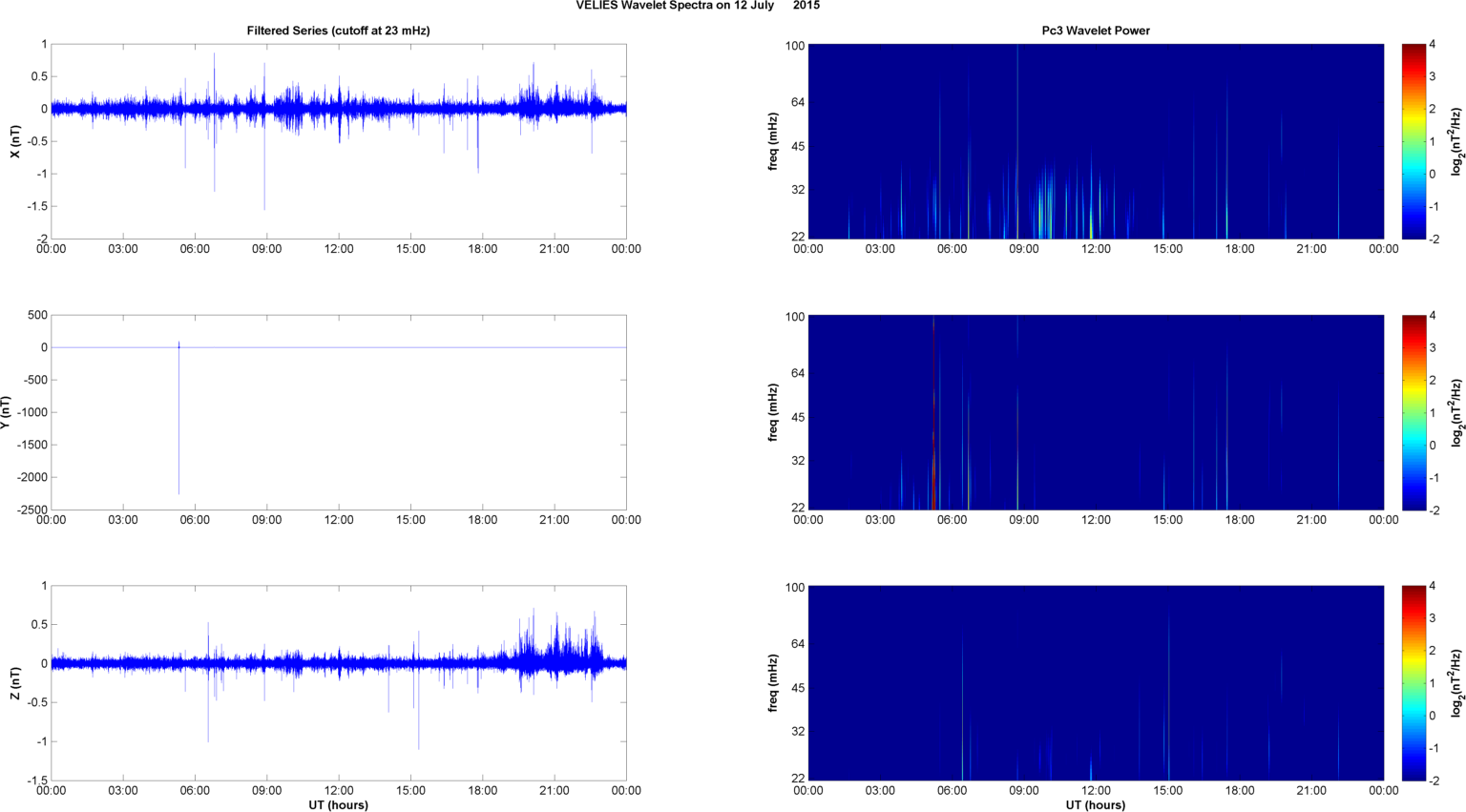Viewport: 1466px width, 812px height.
Task: Click the "12:00" tick under the Z (nT) plot
Action: point(339,790)
